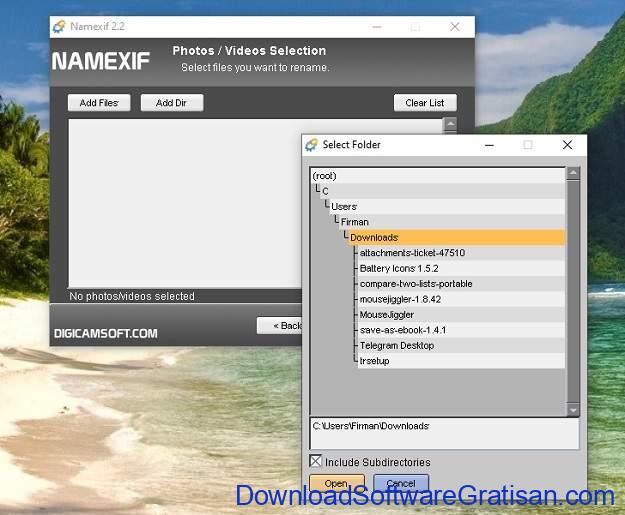Image resolution: width=625 pixels, height=515 pixels.
Task: Click the Add Files button
Action: pos(99,103)
